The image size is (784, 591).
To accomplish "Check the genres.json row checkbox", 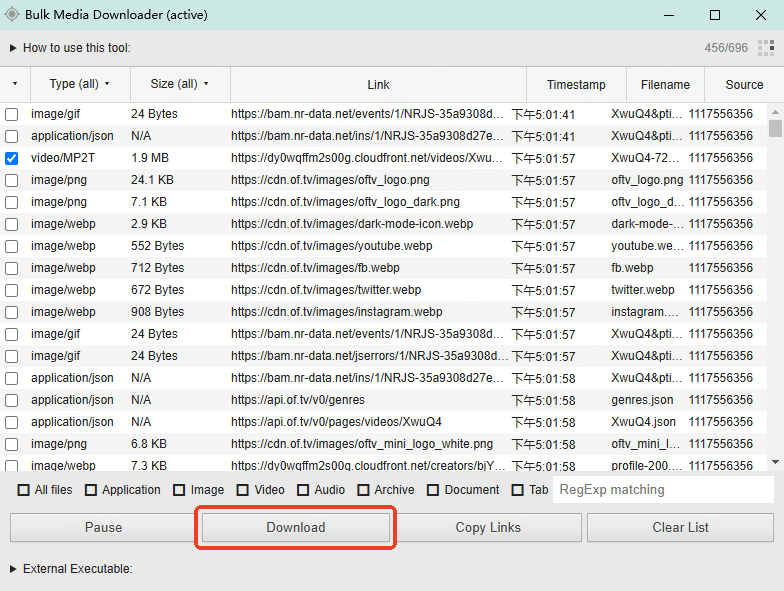I will (12, 400).
